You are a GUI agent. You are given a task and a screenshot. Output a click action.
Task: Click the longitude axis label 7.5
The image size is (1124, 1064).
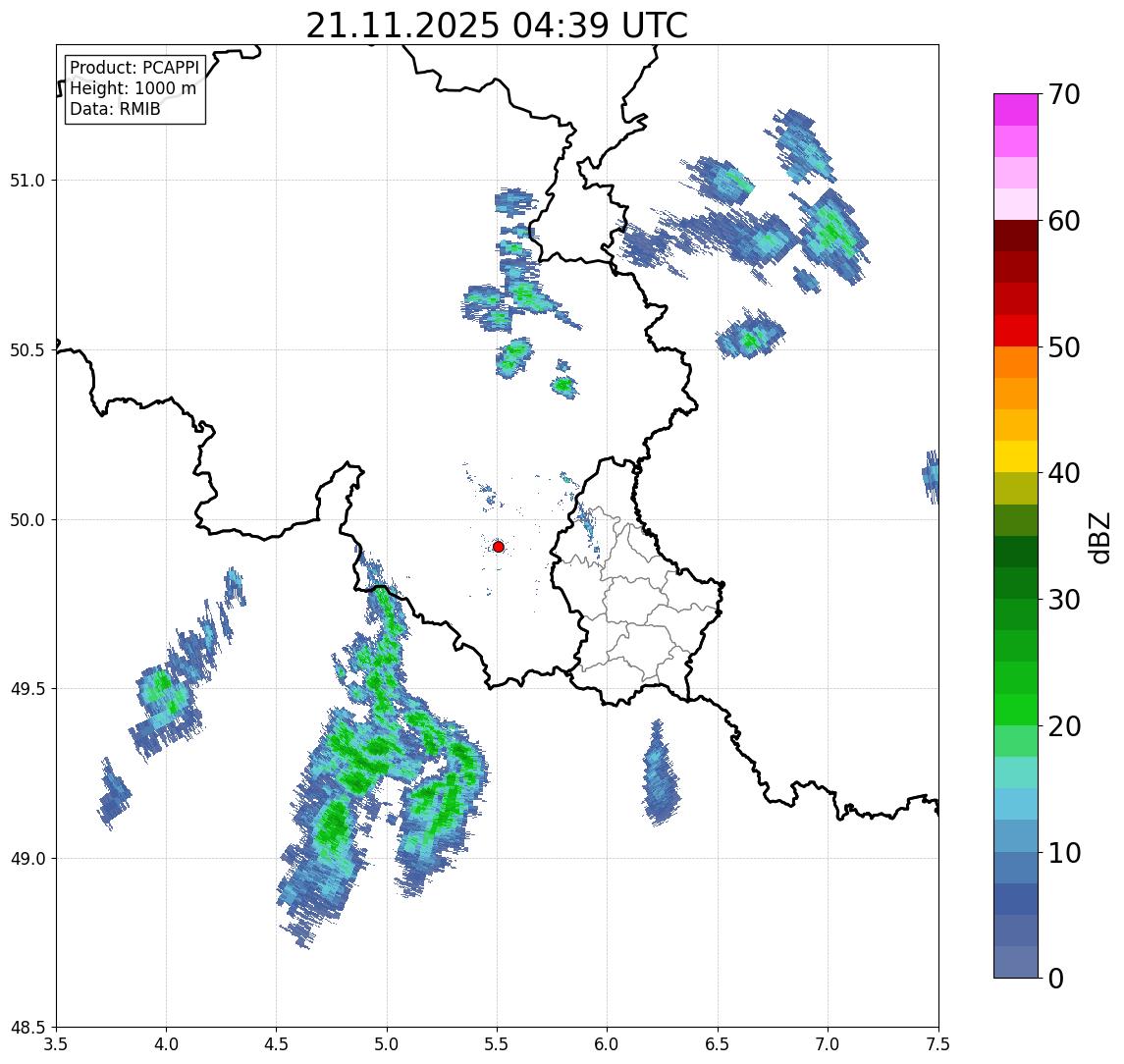[x=938, y=1044]
